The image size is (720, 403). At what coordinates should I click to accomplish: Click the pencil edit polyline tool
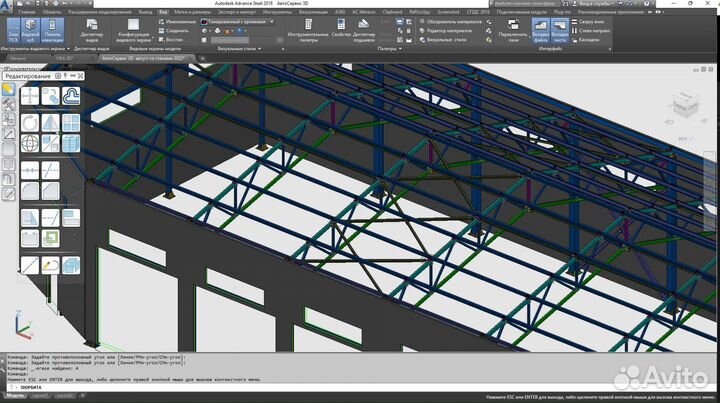pyautogui.click(x=50, y=265)
